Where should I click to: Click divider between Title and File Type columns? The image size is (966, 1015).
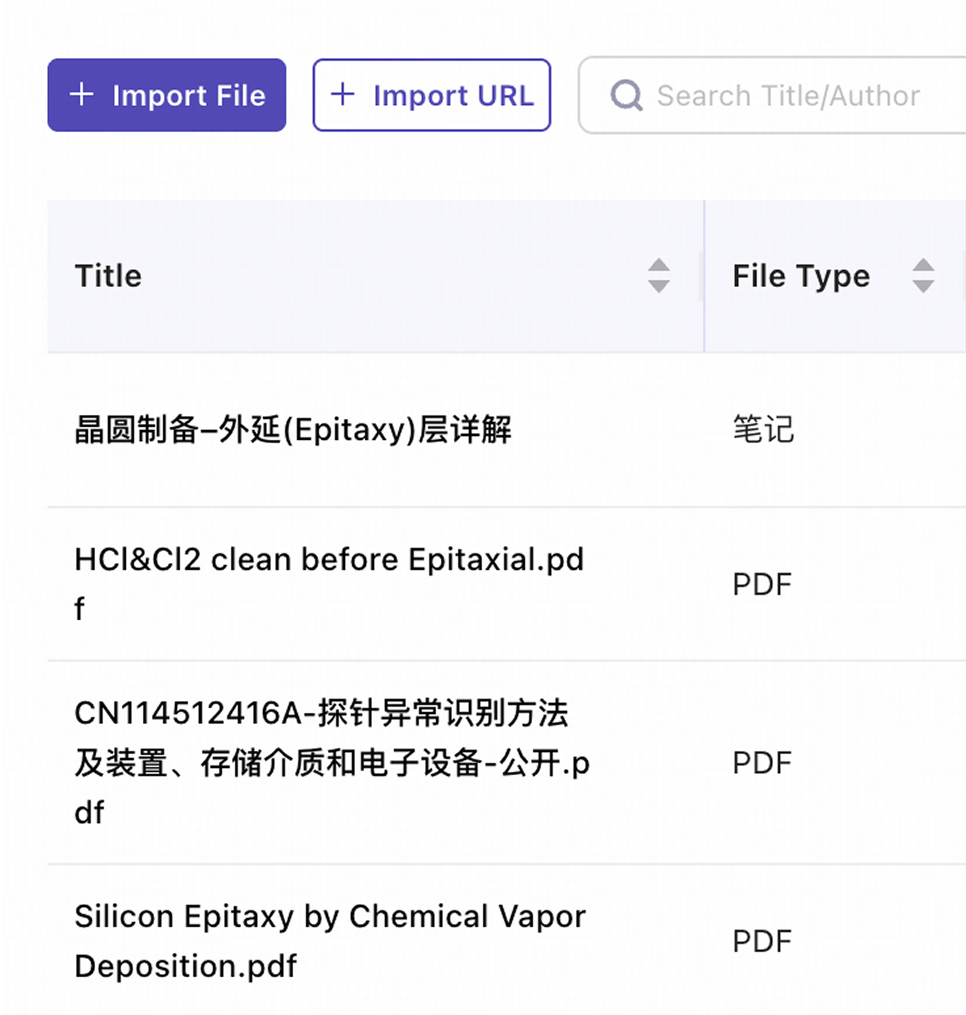(704, 276)
